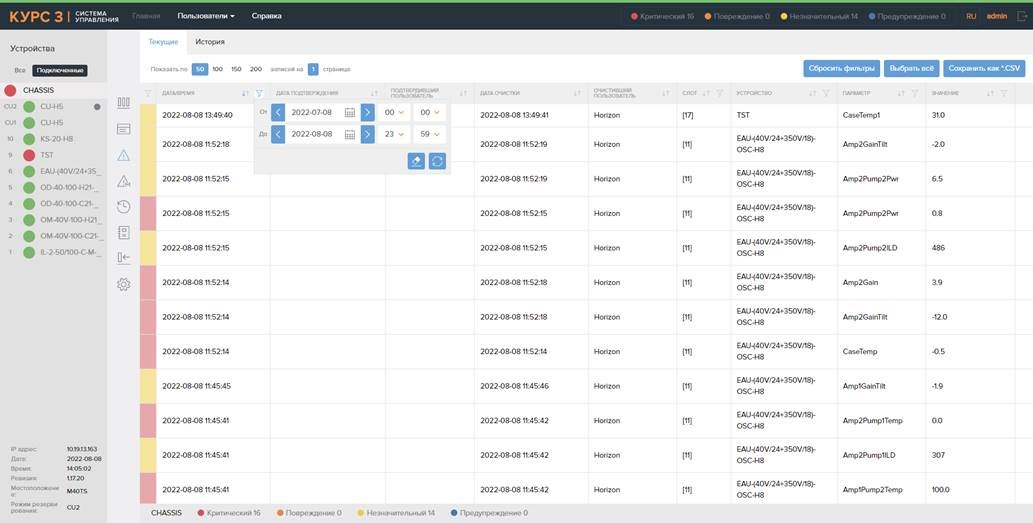Toggle device list to Подключенные

coord(59,71)
